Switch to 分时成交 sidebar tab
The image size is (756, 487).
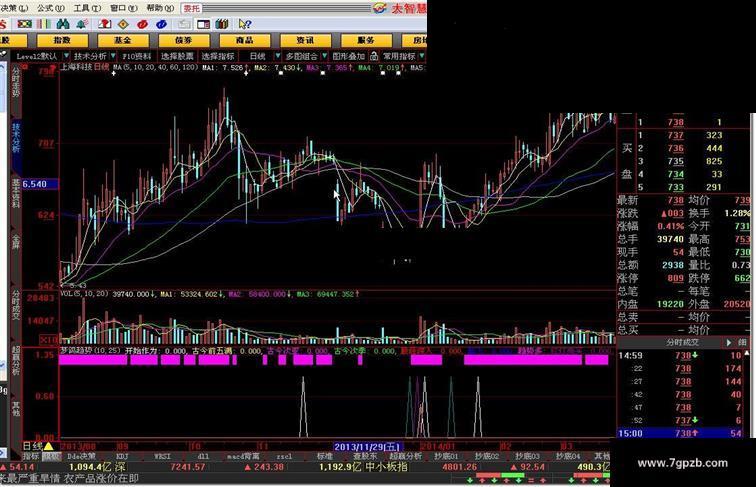(16, 306)
